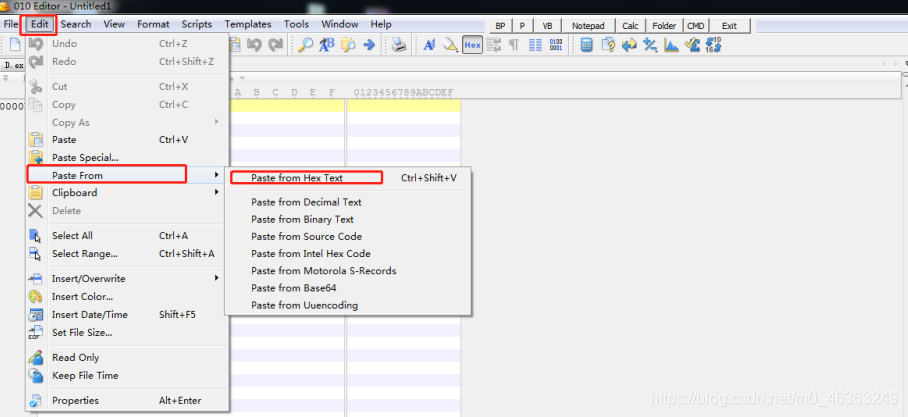
Task: Toggle the show whitespace pilcrow icon
Action: click(514, 45)
